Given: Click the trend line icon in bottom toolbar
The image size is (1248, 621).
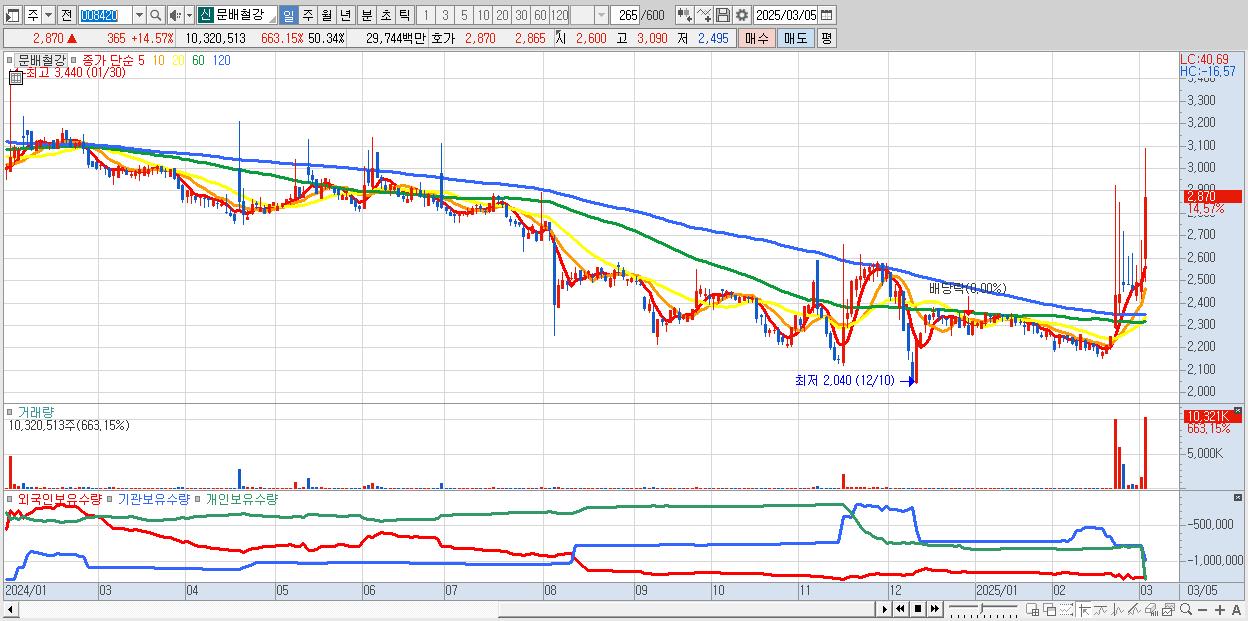Looking at the screenshot, I should pos(1101,610).
